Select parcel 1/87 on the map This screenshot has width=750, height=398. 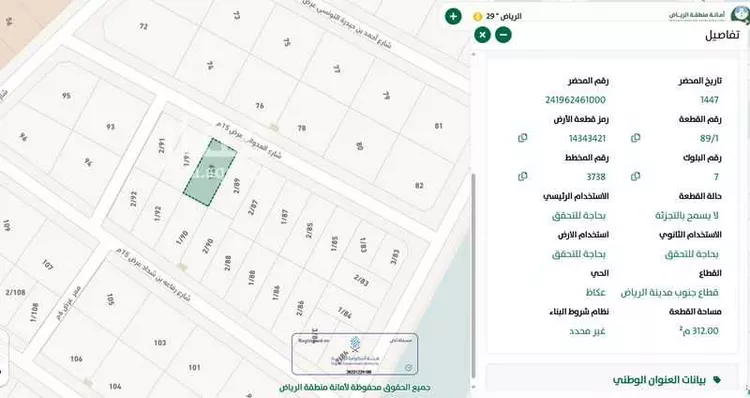(285, 217)
